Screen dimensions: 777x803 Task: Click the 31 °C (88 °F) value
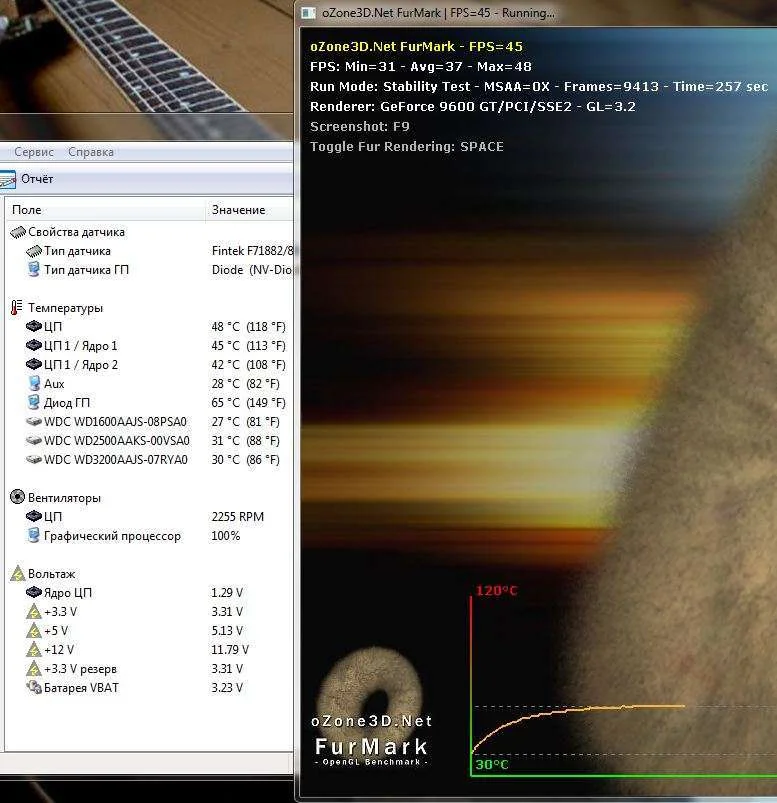pos(245,440)
